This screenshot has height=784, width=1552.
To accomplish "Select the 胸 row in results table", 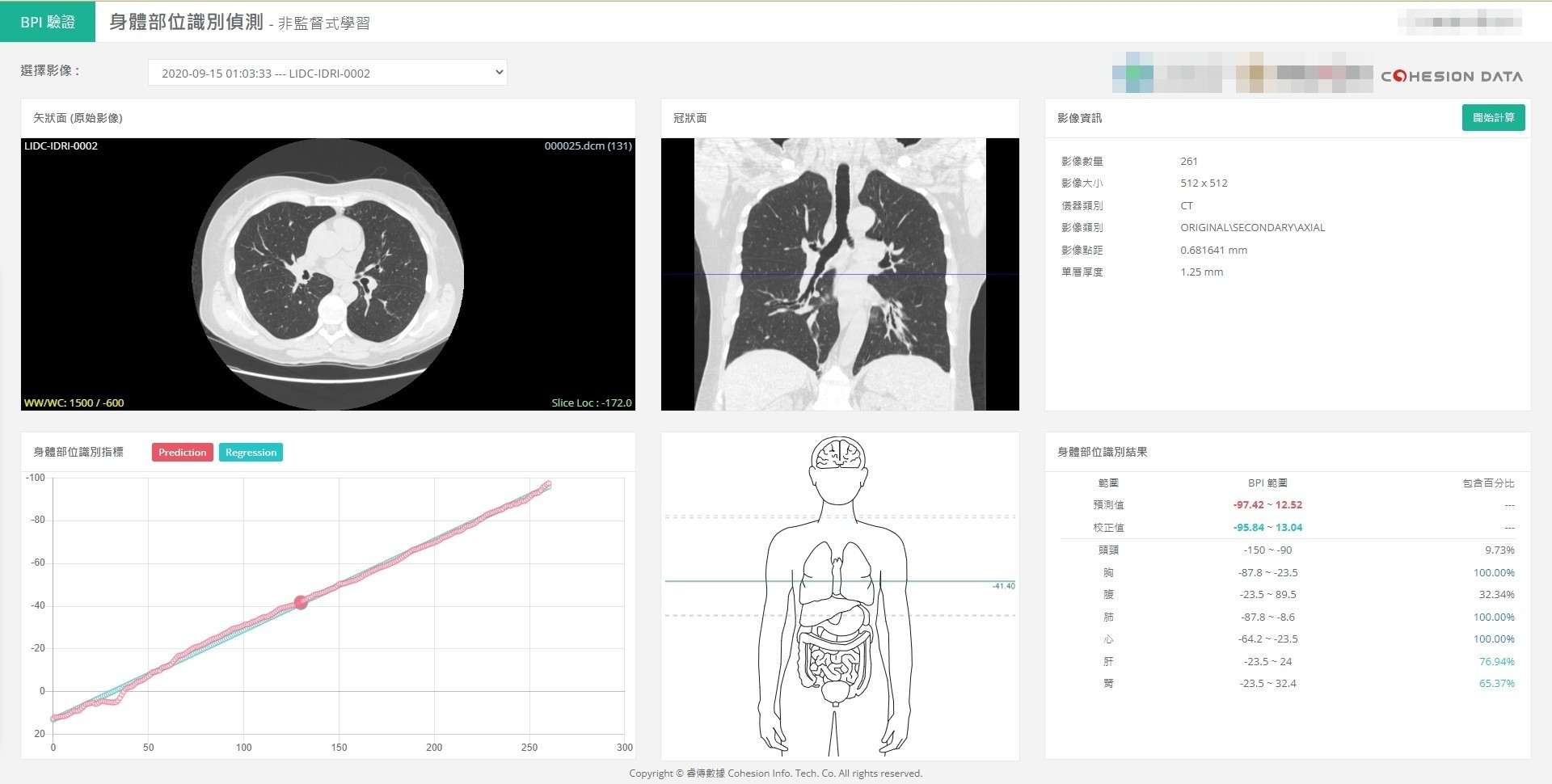I will (1288, 573).
